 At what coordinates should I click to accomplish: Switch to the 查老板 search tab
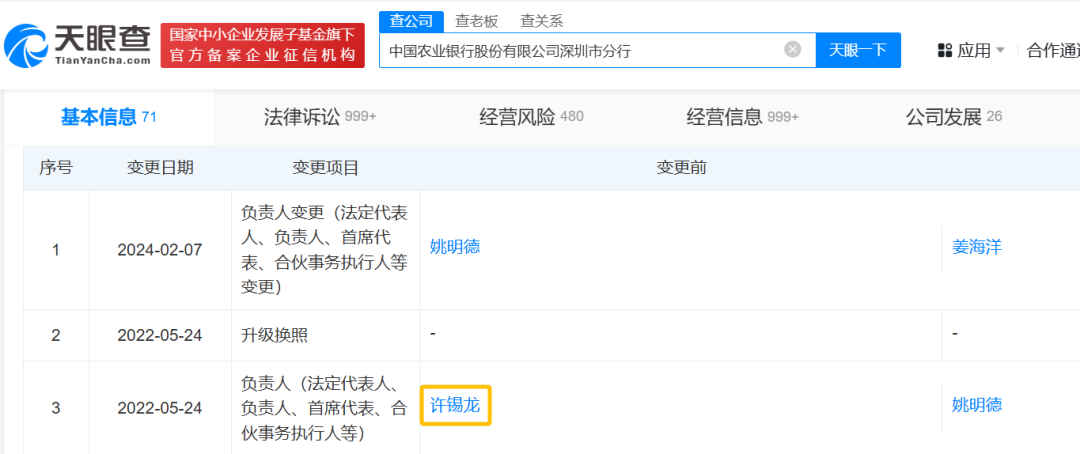(x=476, y=21)
